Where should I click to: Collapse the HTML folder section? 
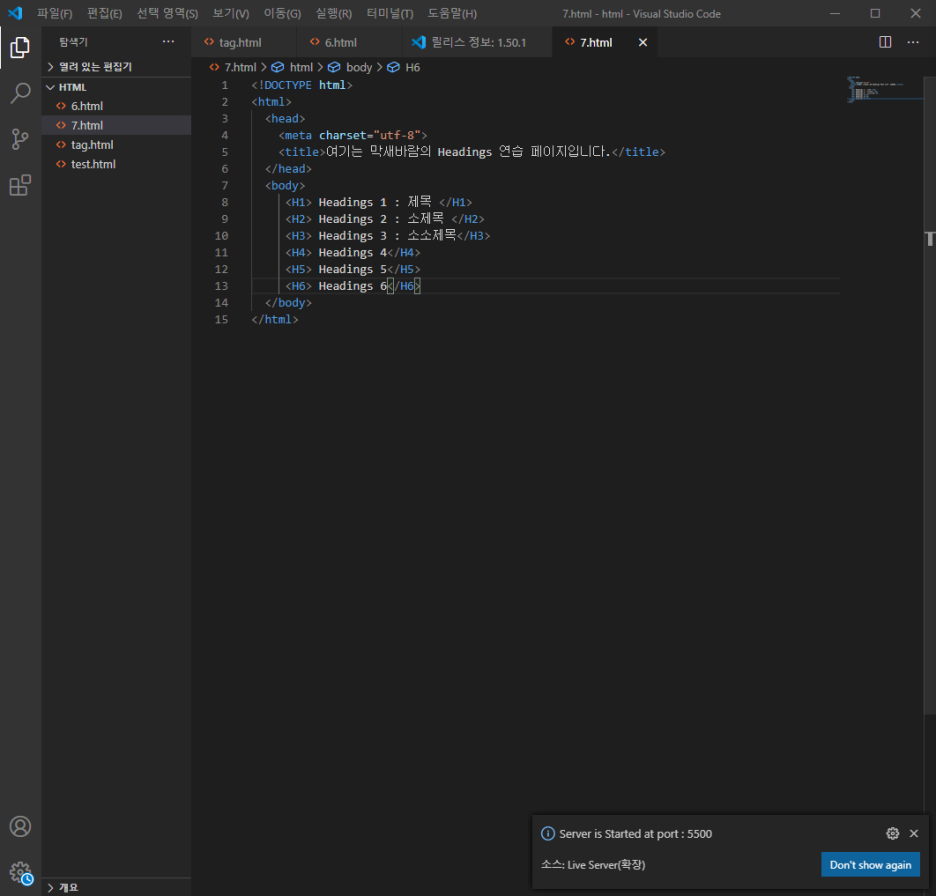tap(116, 87)
